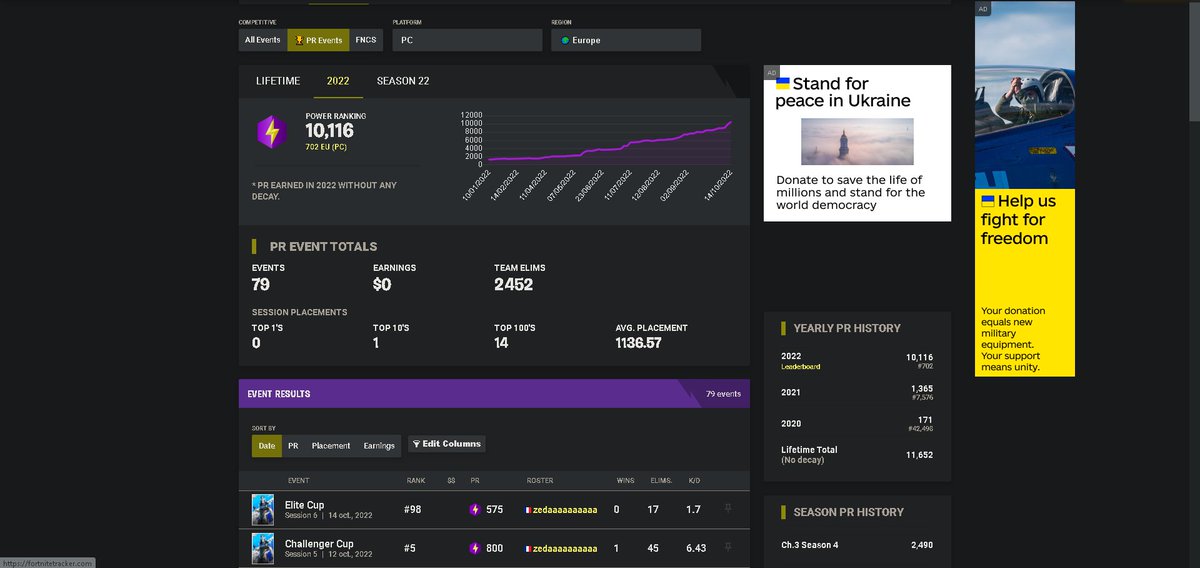The height and width of the screenshot is (568, 1200).
Task: Pin the Challenger Cup row
Action: 728,547
